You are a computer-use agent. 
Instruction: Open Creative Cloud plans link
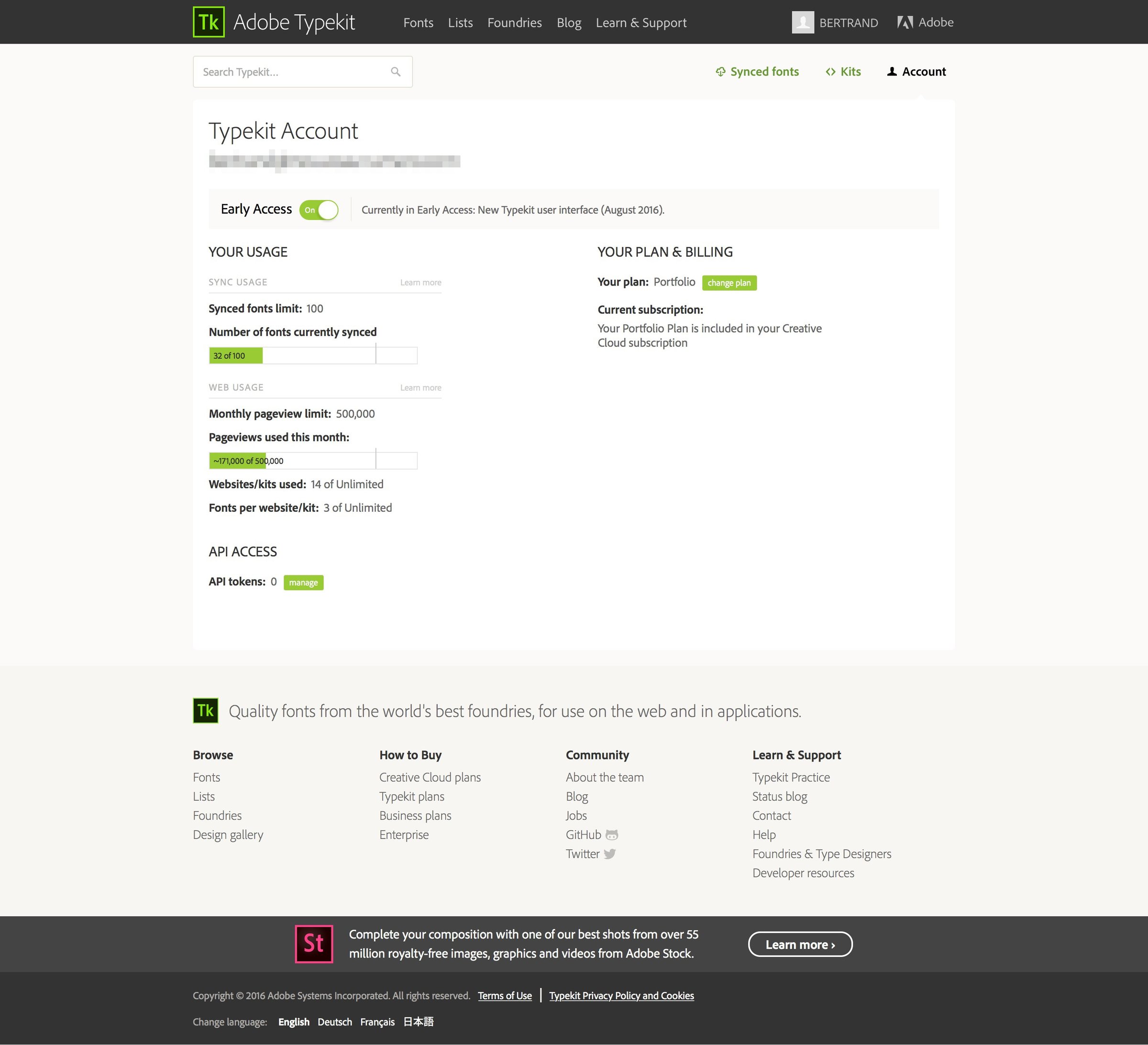pyautogui.click(x=430, y=777)
